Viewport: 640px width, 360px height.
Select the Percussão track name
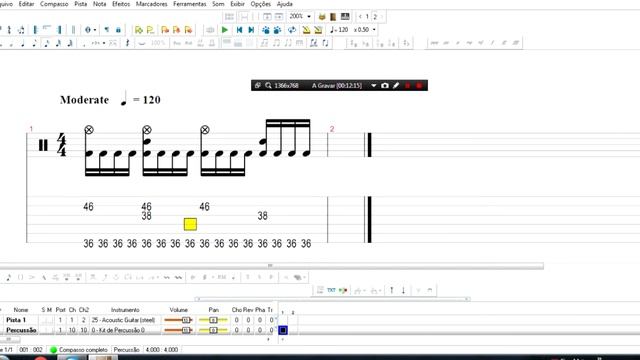coord(21,330)
